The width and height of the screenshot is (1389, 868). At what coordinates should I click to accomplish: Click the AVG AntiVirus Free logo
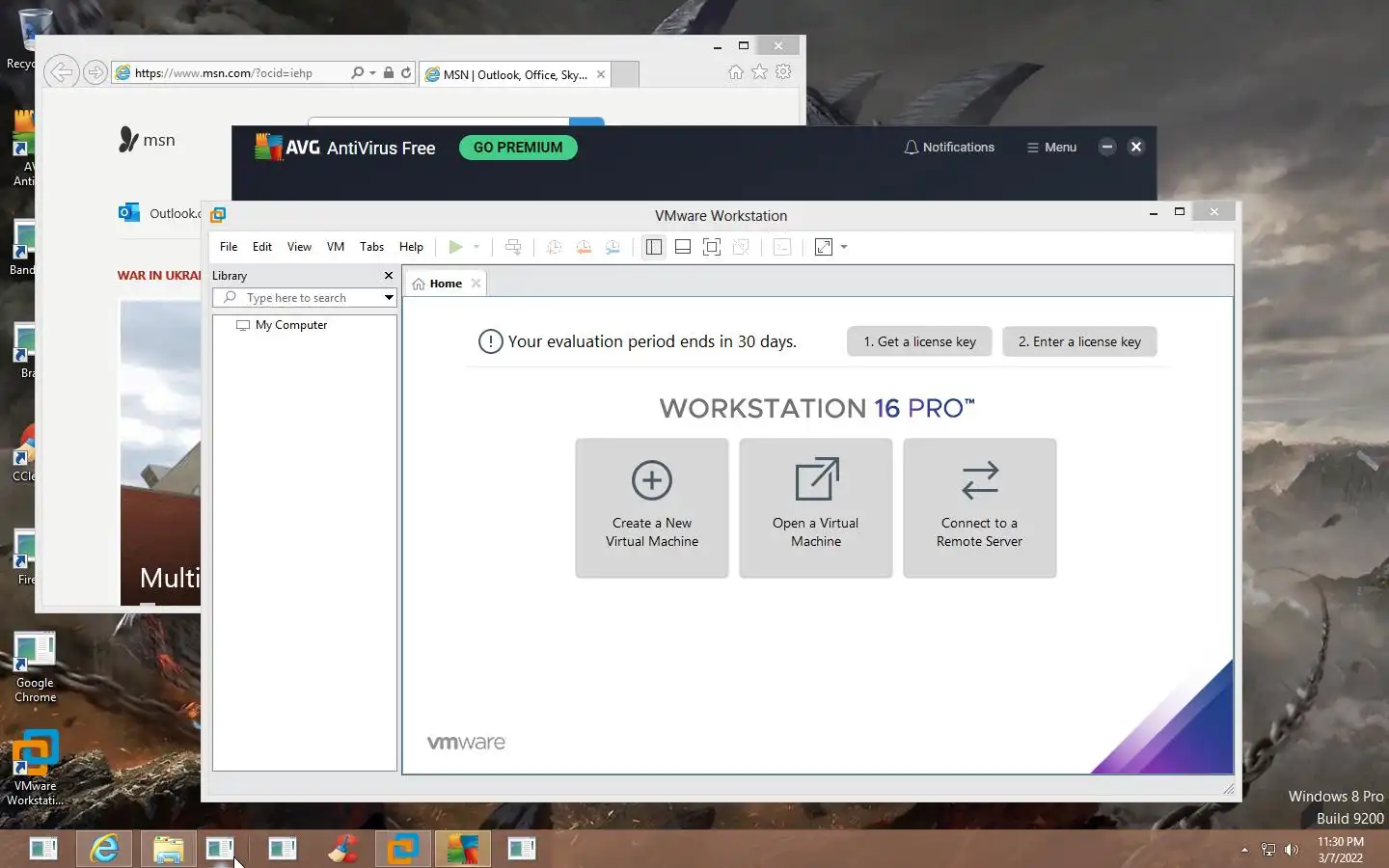coord(345,148)
